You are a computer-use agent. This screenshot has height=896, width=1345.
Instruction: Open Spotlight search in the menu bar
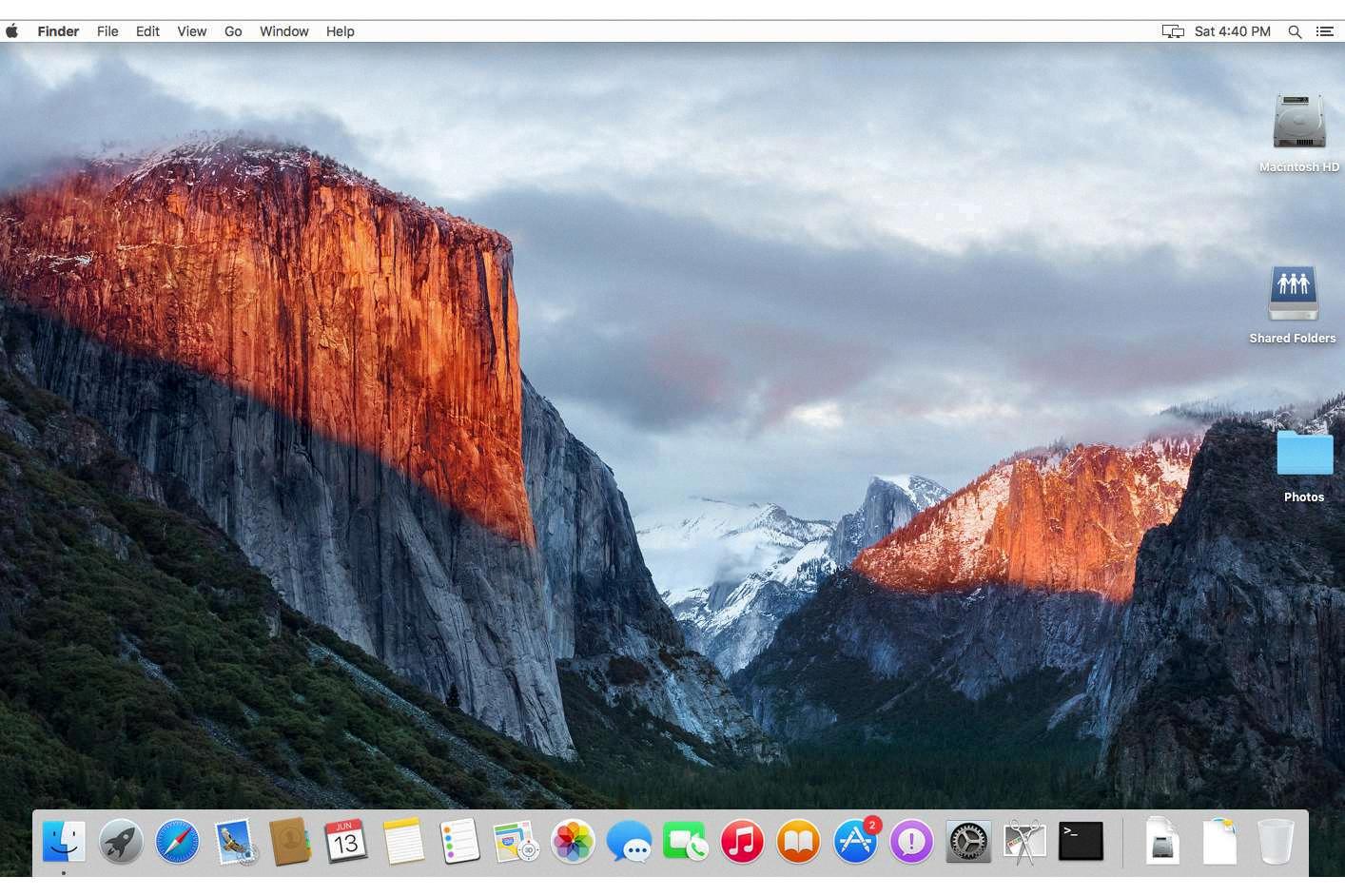[x=1295, y=31]
